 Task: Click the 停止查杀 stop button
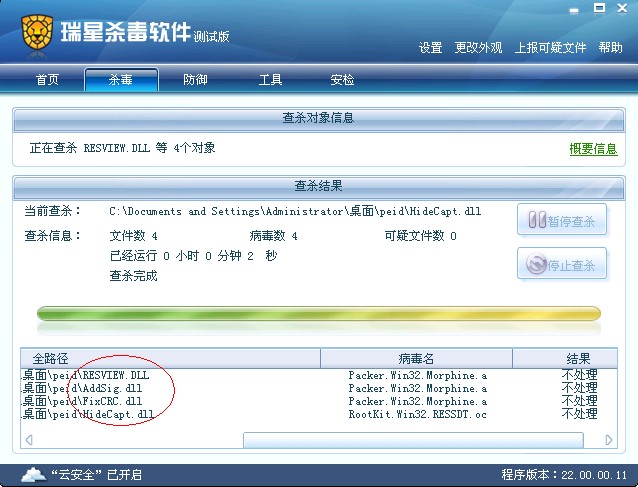pyautogui.click(x=562, y=264)
